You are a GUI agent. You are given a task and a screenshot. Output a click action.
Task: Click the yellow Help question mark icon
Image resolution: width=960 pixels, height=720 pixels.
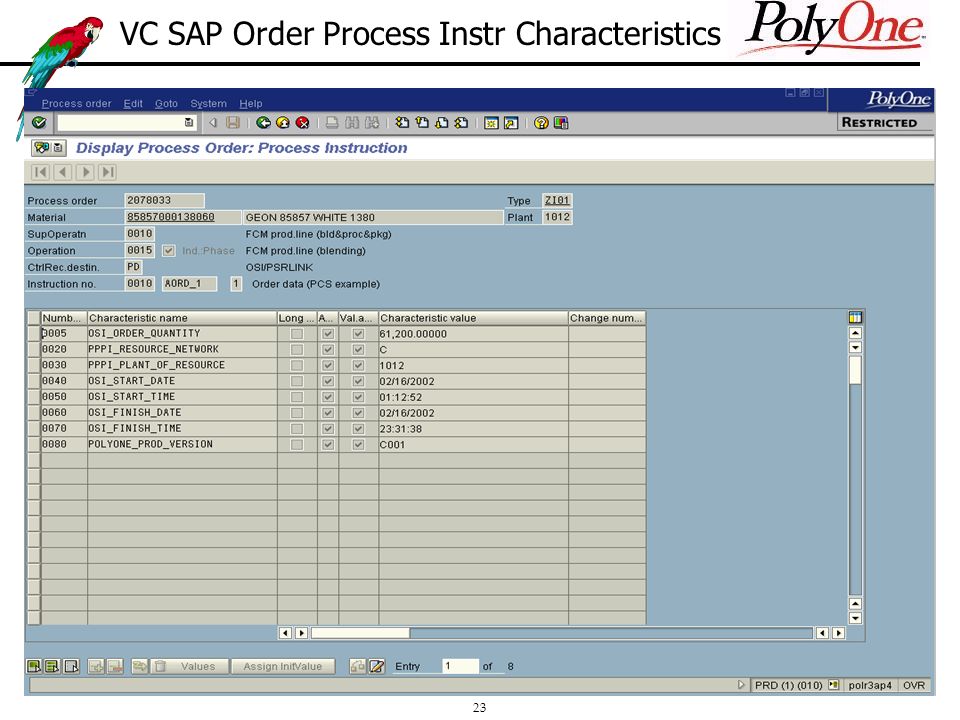click(541, 123)
